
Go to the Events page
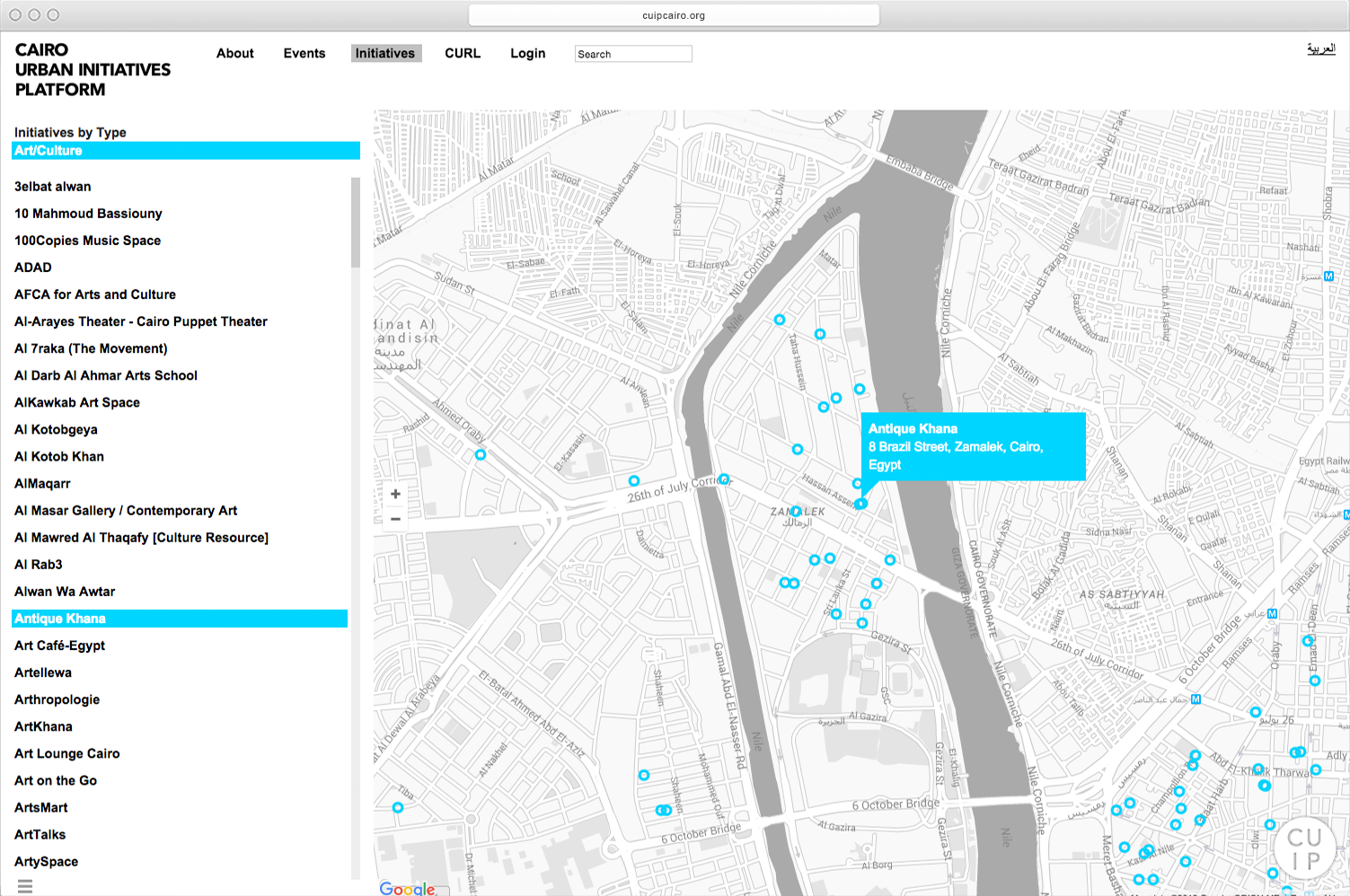click(x=304, y=54)
